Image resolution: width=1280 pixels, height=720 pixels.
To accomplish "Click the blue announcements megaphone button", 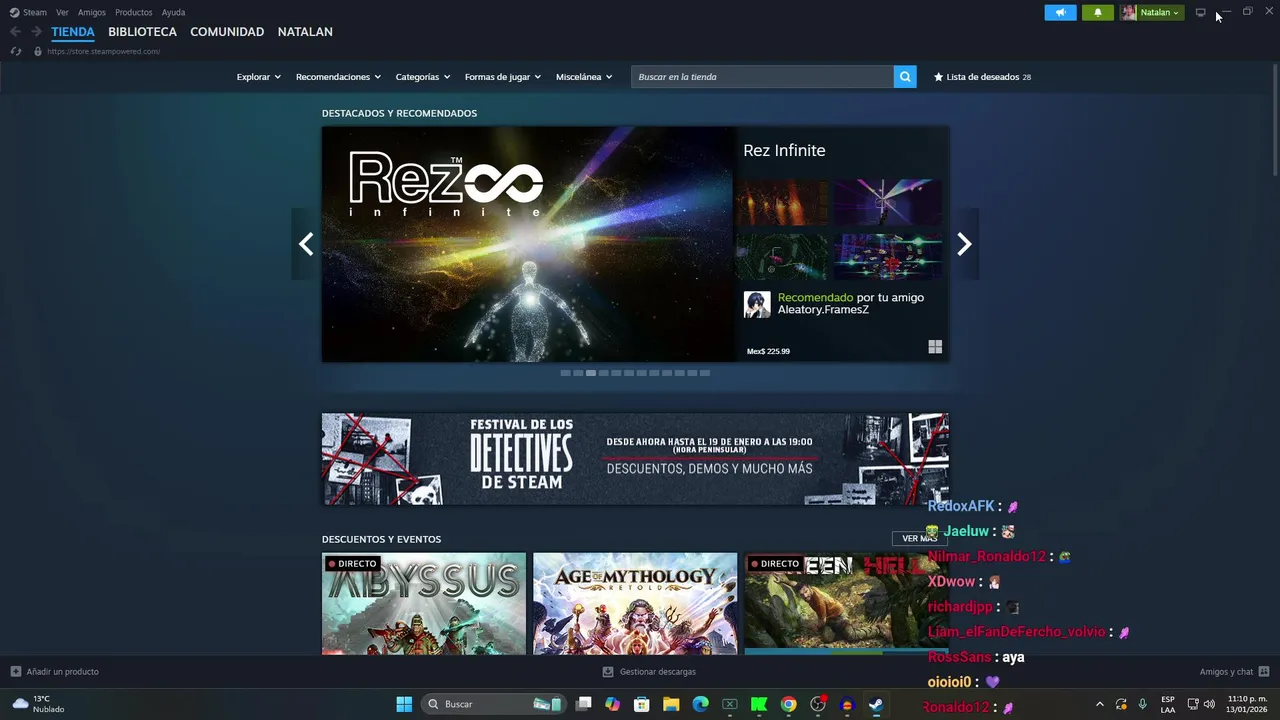I will 1060,12.
